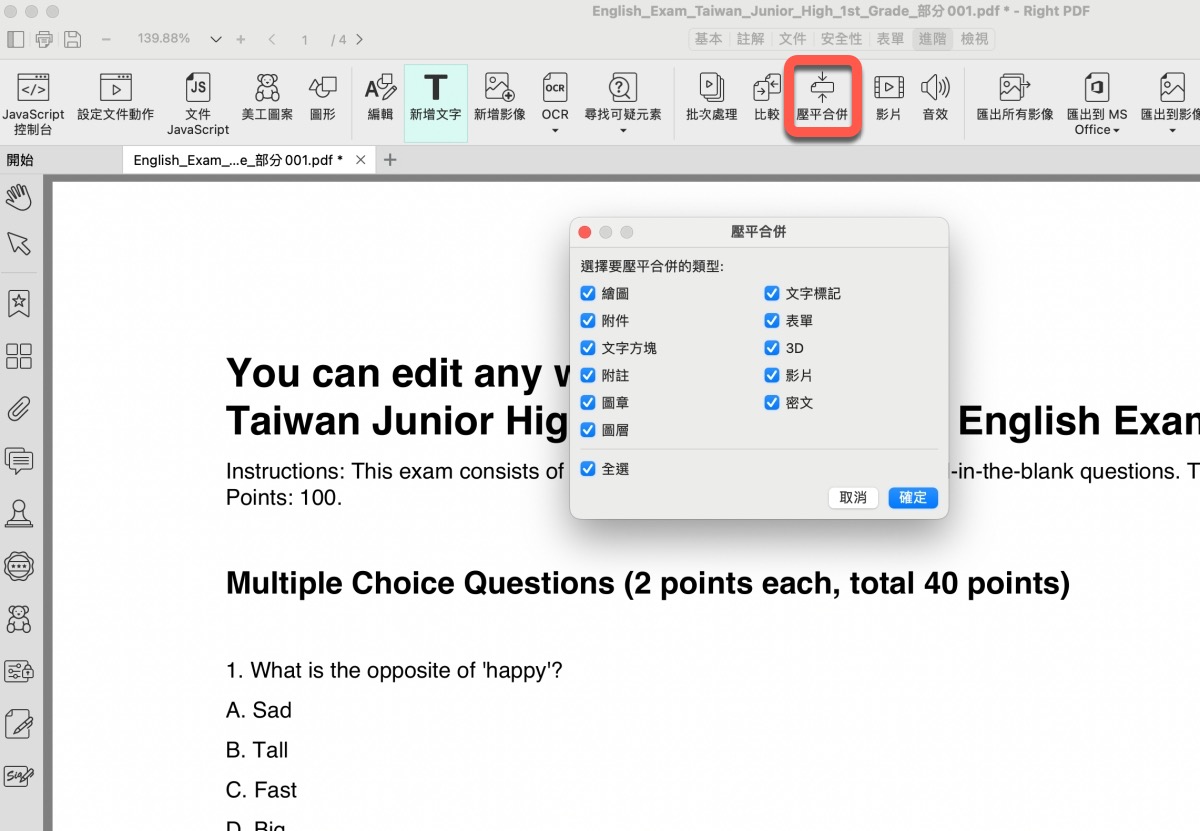Expand the OCR dropdown menu
The height and width of the screenshot is (831, 1200).
pos(555,131)
